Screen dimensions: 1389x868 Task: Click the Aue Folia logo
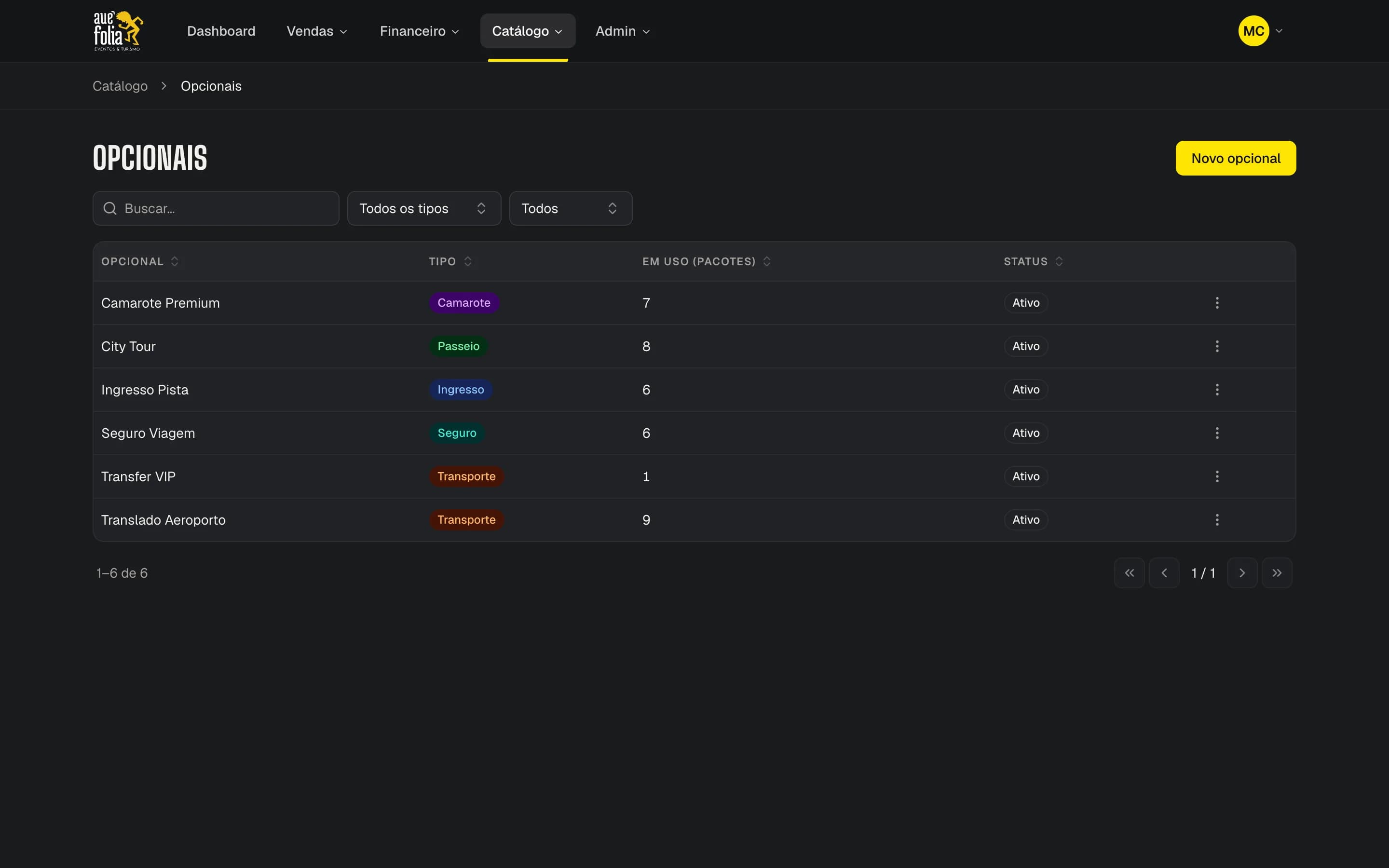(x=118, y=31)
